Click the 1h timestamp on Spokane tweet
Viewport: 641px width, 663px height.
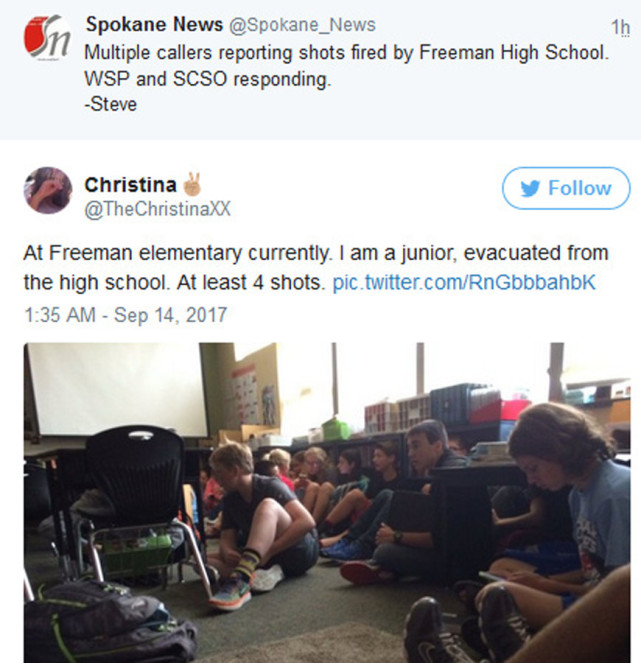pyautogui.click(x=620, y=27)
